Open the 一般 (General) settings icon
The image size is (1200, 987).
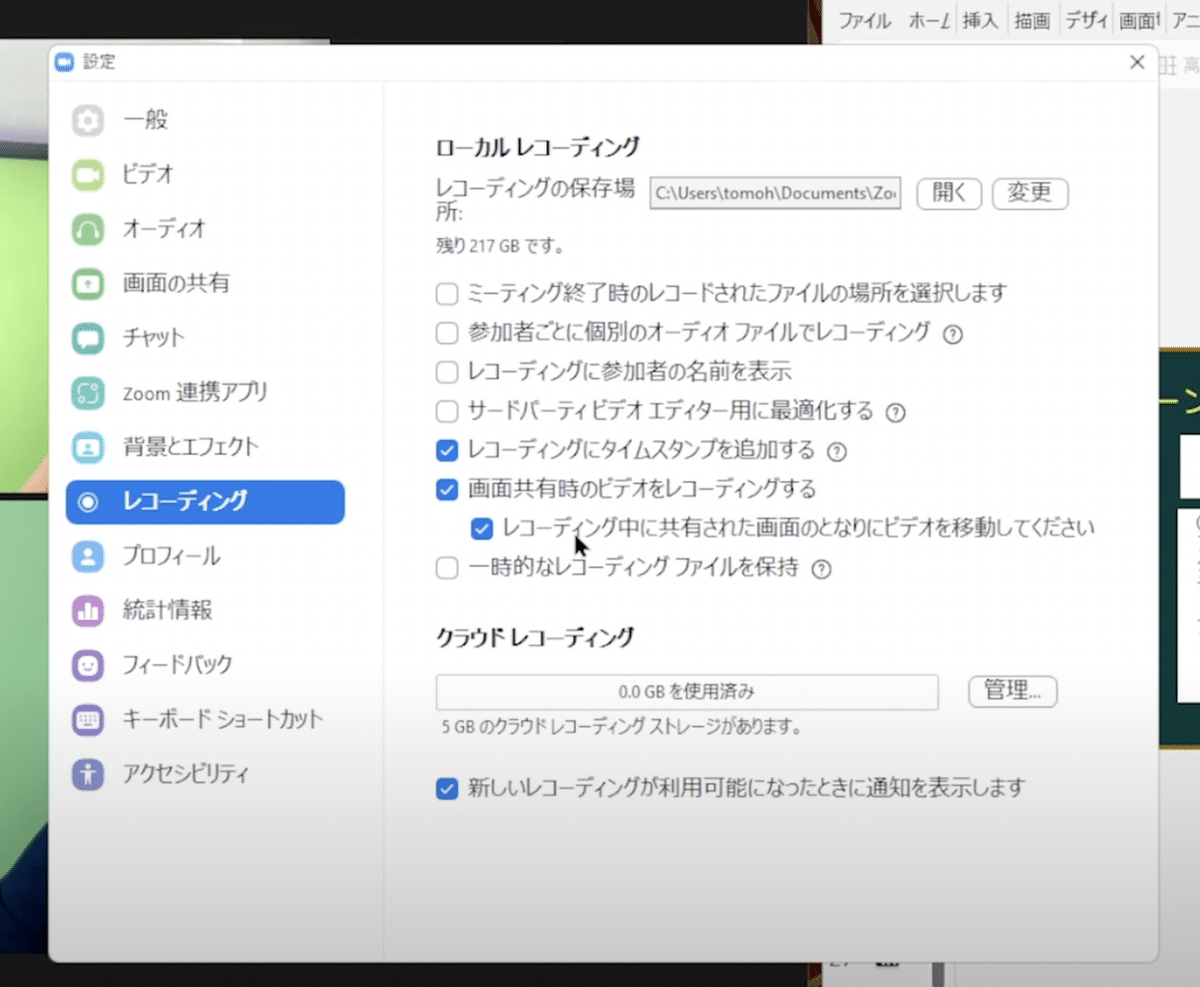coord(88,120)
